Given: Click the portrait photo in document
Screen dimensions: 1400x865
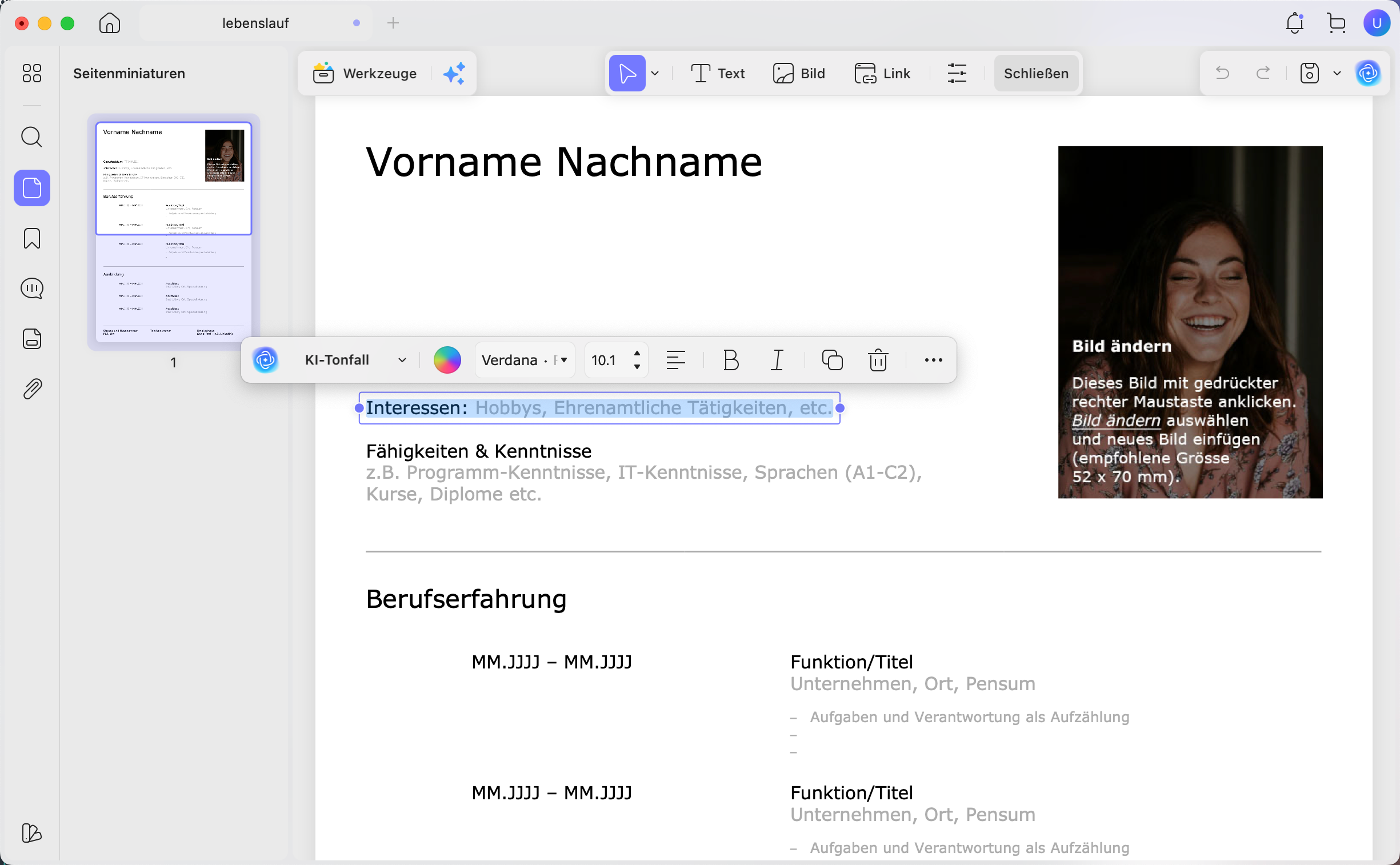Looking at the screenshot, I should (x=1190, y=322).
